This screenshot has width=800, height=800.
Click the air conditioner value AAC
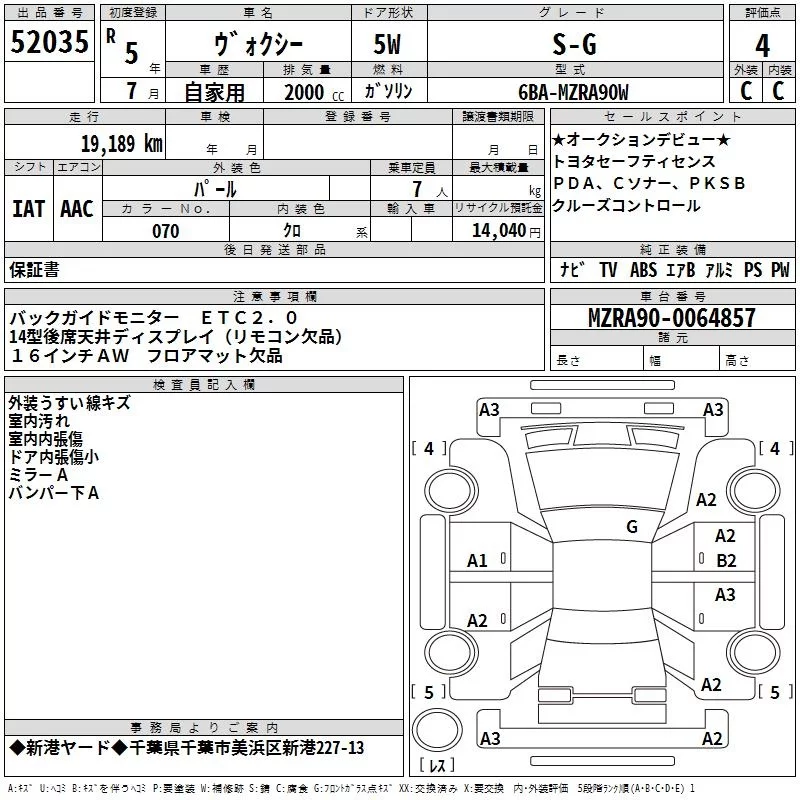(x=77, y=209)
